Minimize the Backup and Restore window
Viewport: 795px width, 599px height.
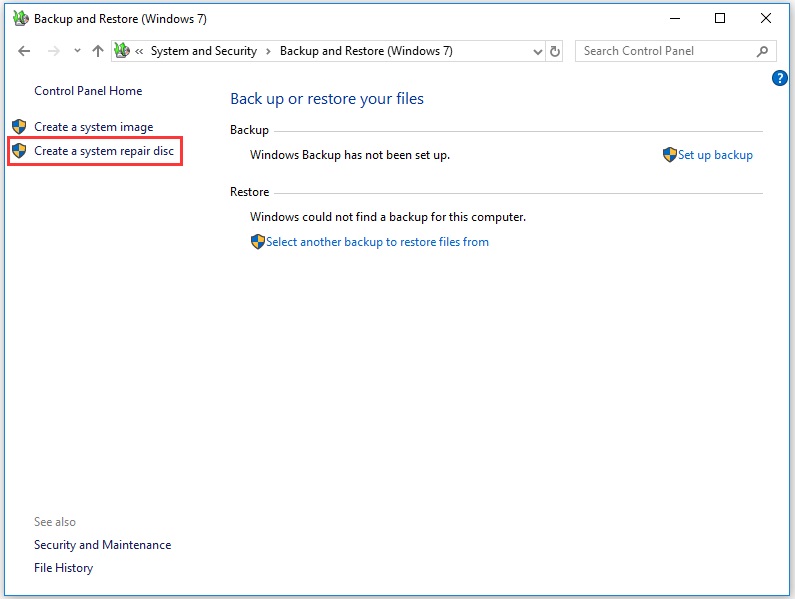pyautogui.click(x=675, y=18)
